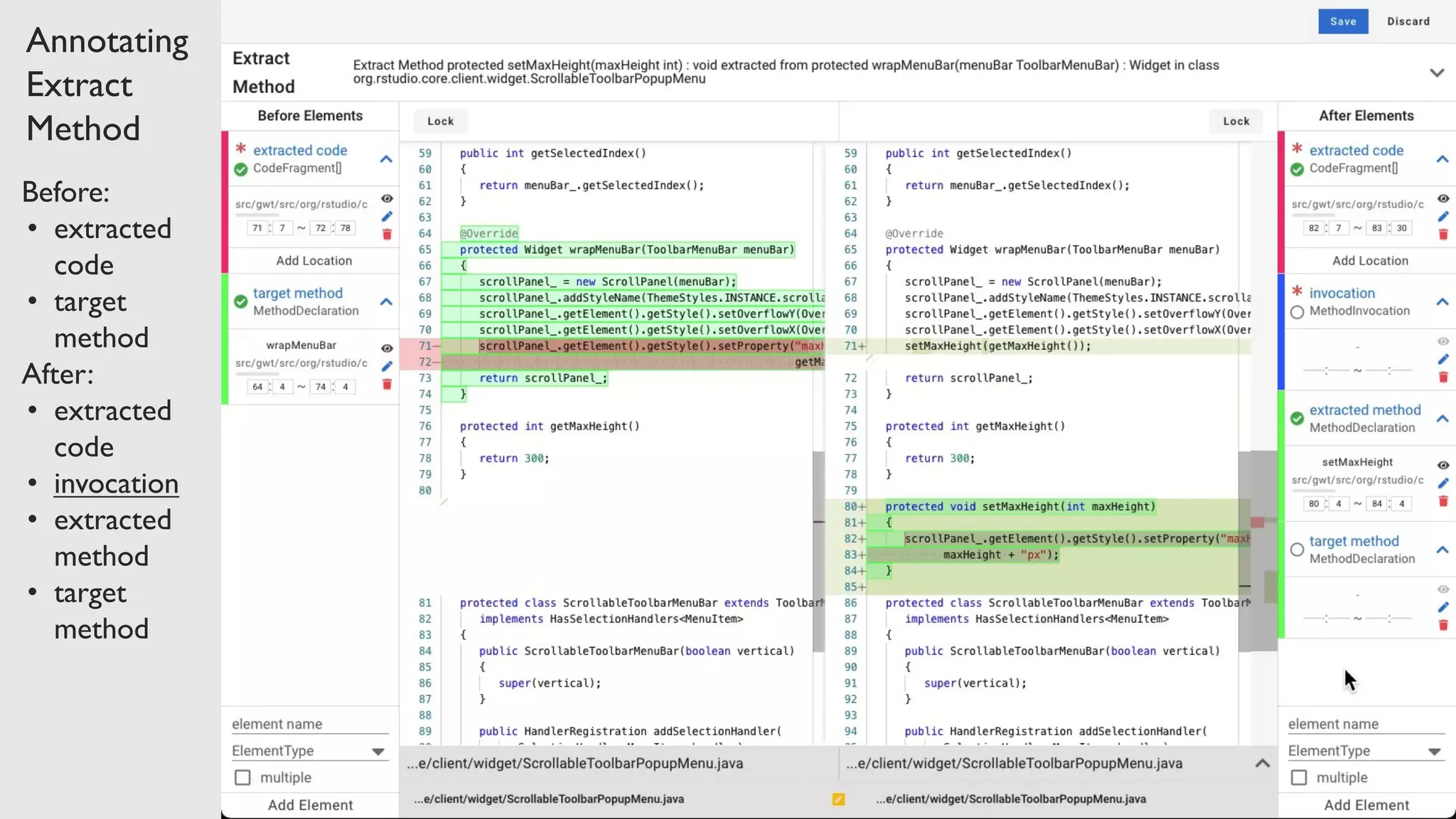
Task: Edit Before extracted code location pencil
Action: 387,216
